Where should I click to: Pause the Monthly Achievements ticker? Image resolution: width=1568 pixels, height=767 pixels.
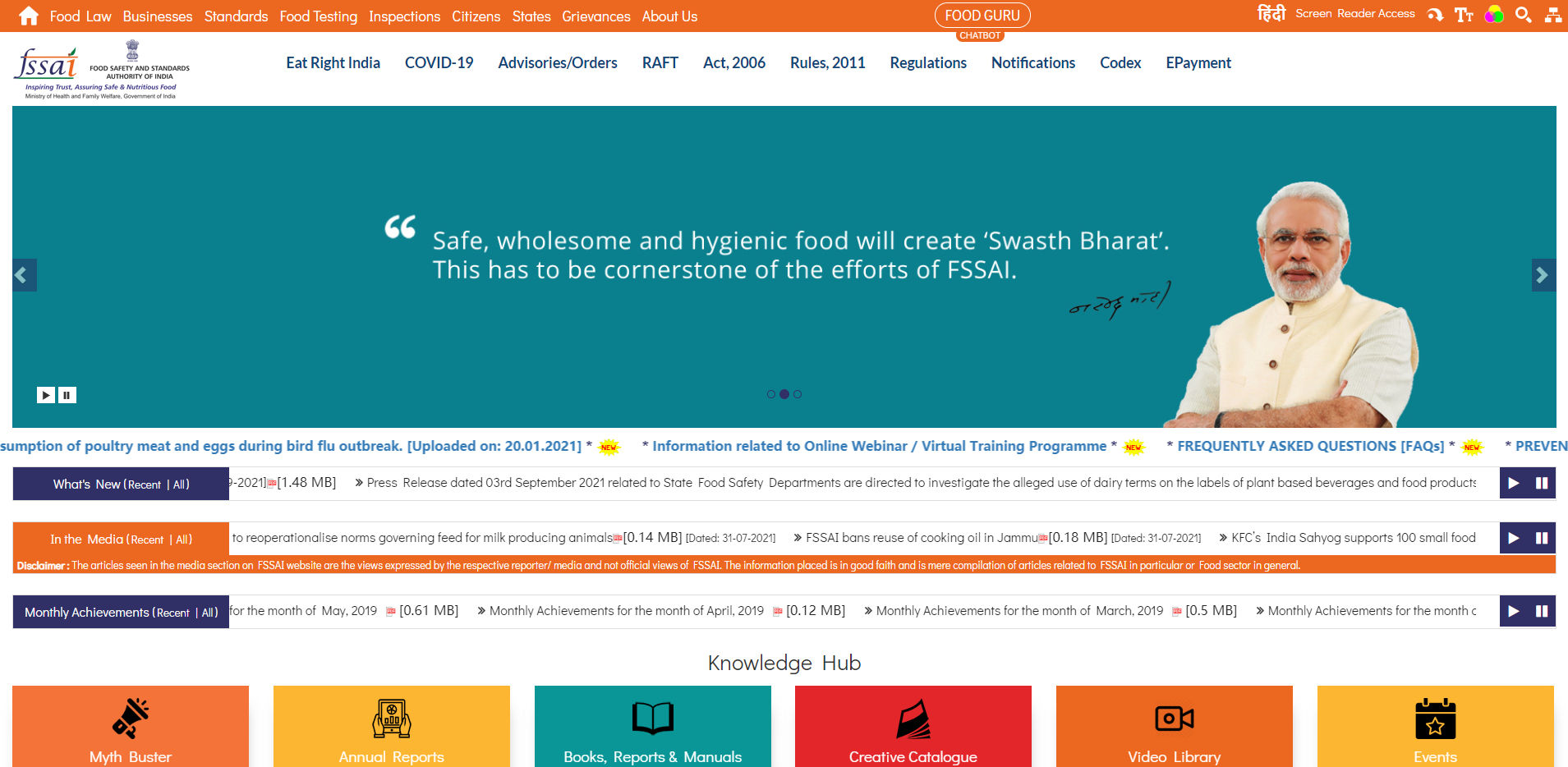tap(1542, 611)
